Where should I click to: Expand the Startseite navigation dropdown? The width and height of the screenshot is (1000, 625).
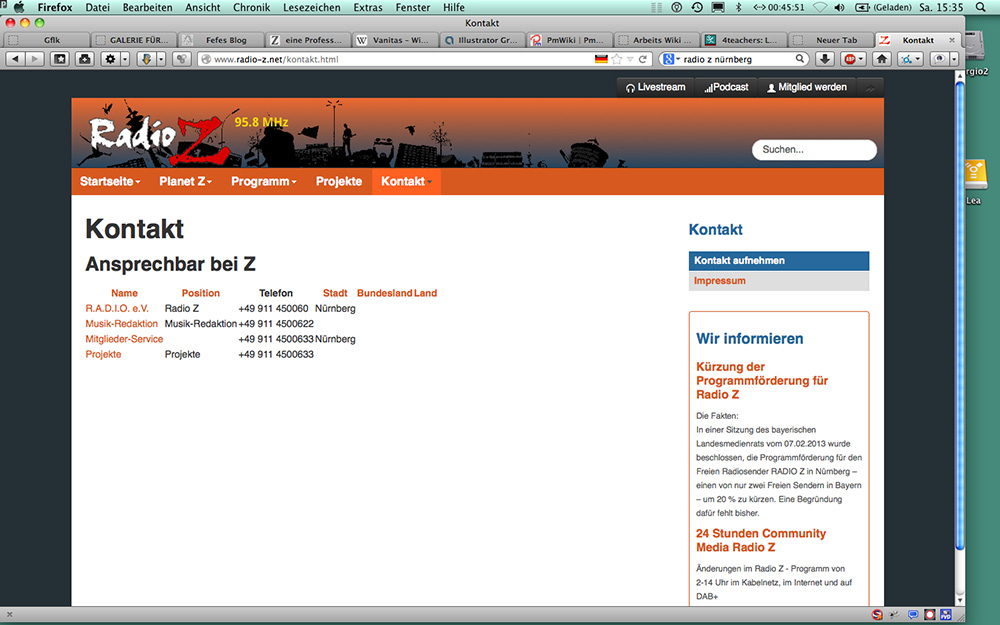coord(110,182)
